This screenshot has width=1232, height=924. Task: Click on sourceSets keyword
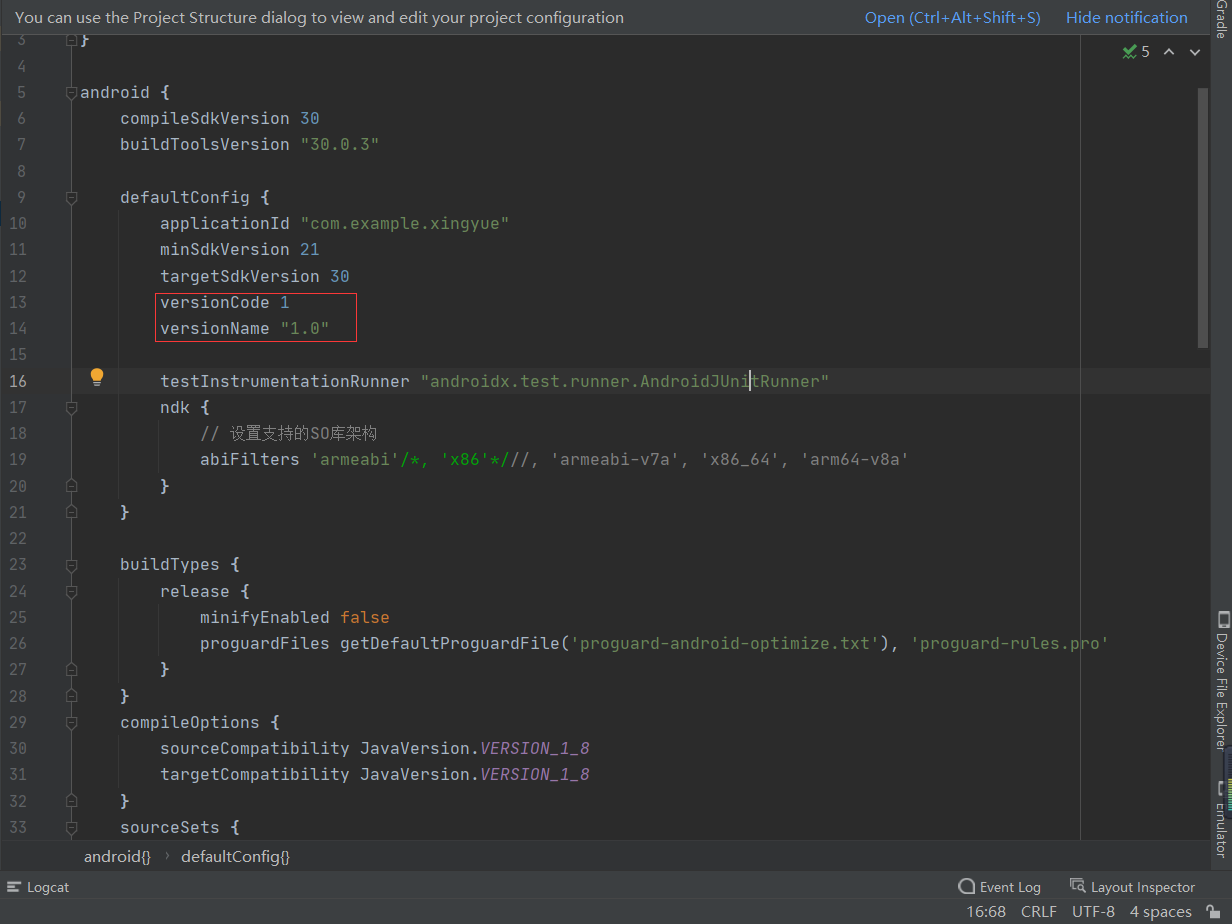point(170,827)
